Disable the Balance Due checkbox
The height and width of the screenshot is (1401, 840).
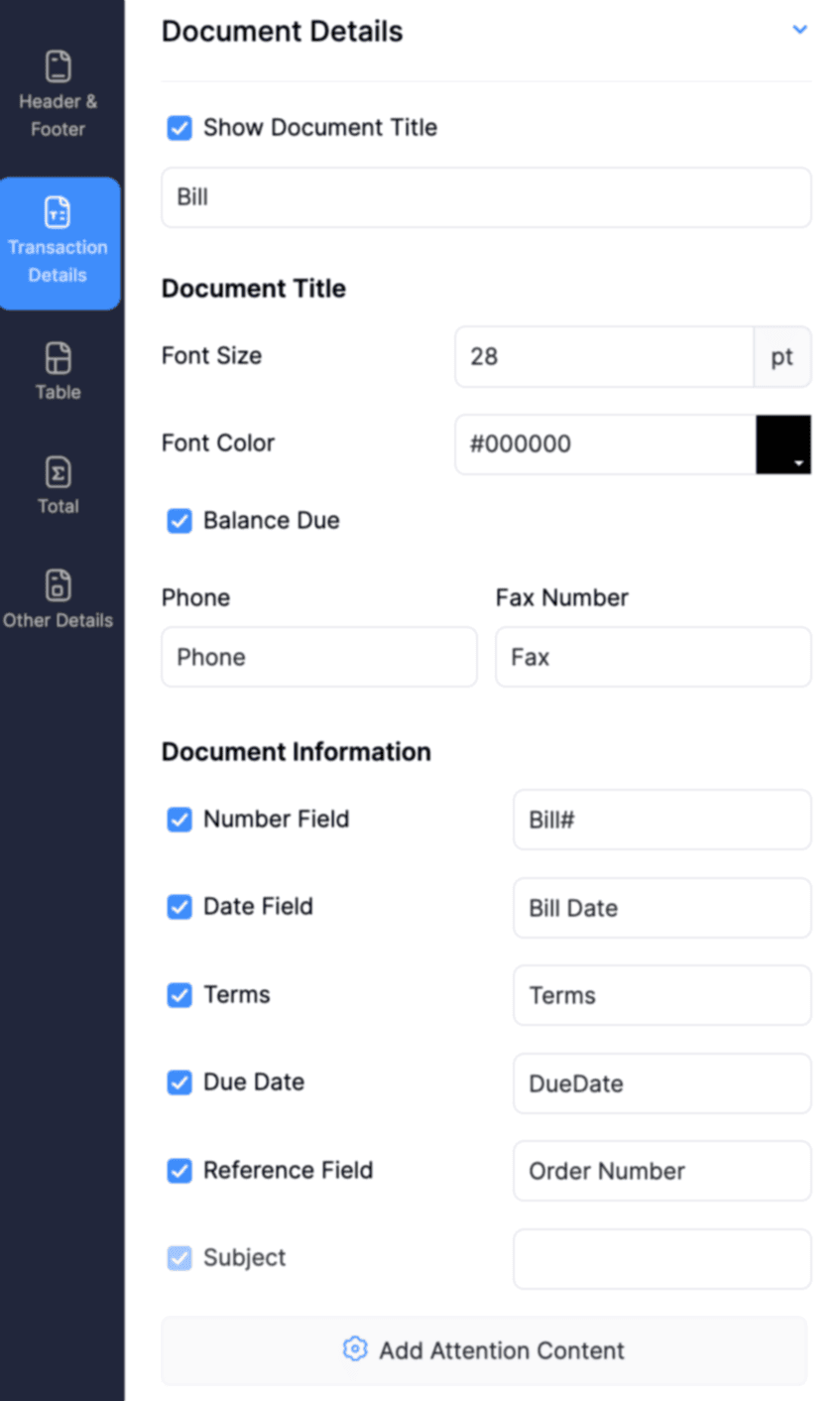click(180, 520)
